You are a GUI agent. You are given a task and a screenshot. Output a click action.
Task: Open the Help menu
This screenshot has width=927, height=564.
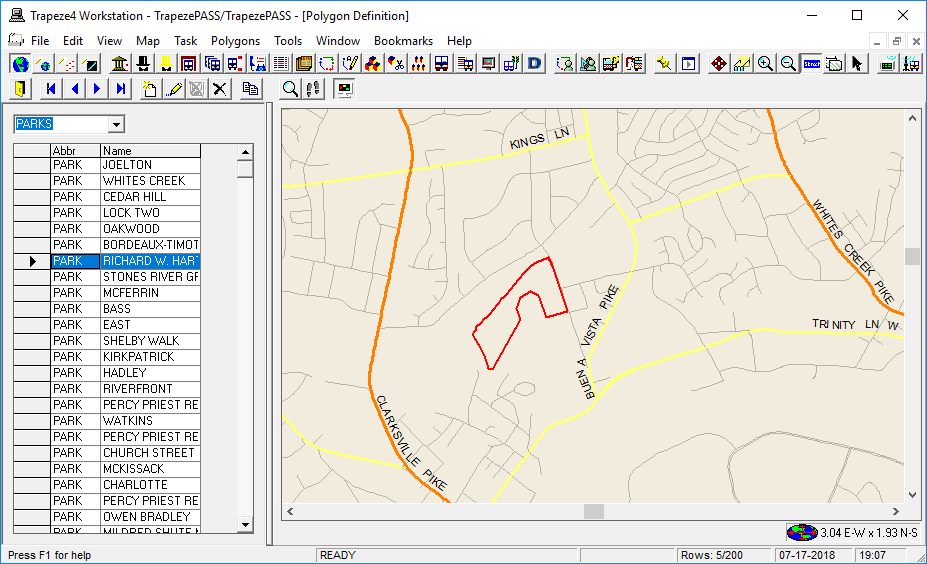[x=459, y=41]
